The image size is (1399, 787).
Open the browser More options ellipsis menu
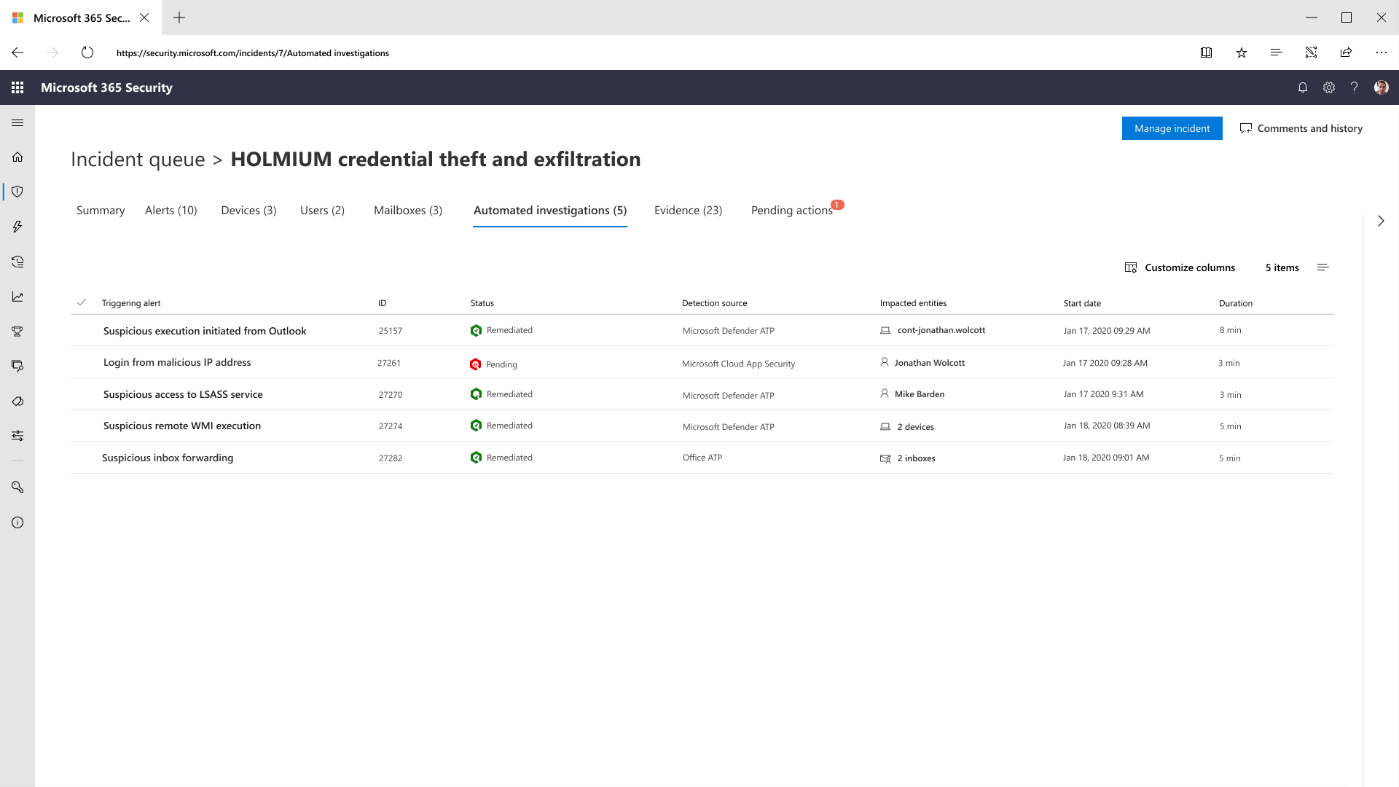pos(1381,52)
